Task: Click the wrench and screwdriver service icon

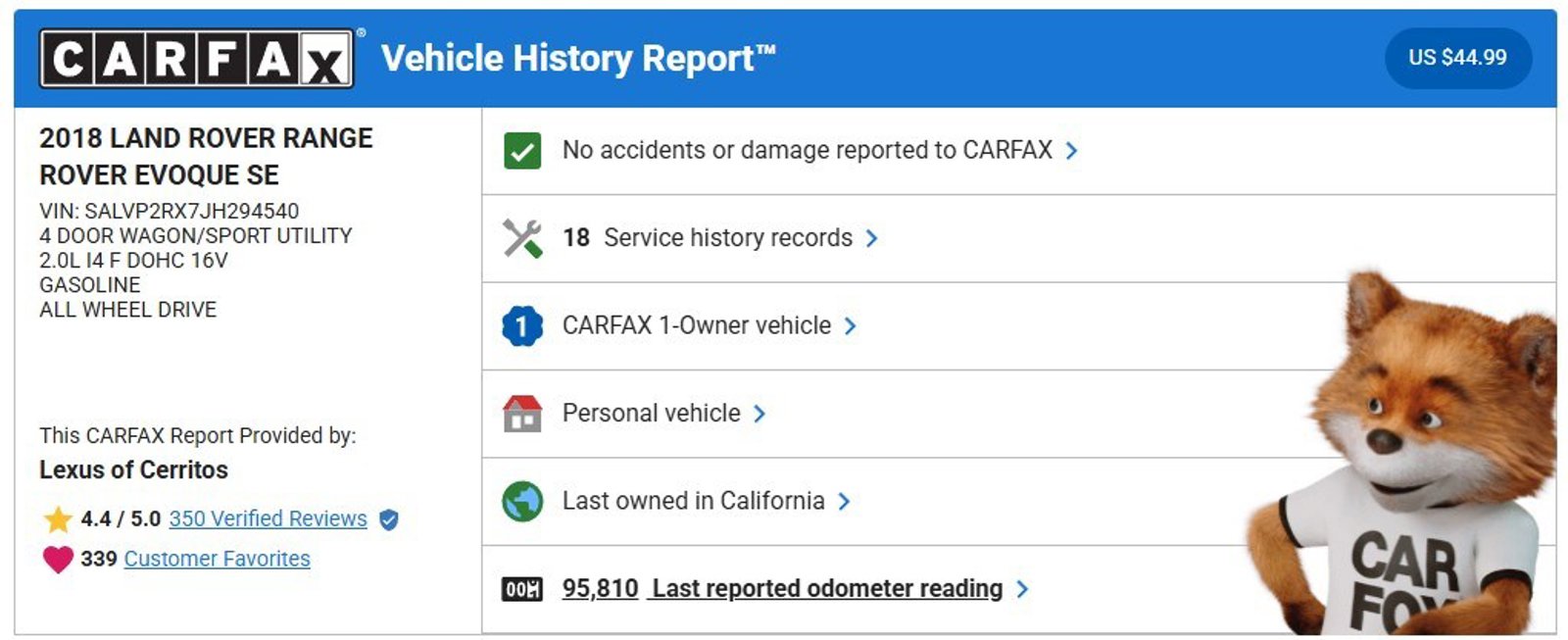Action: coord(522,238)
